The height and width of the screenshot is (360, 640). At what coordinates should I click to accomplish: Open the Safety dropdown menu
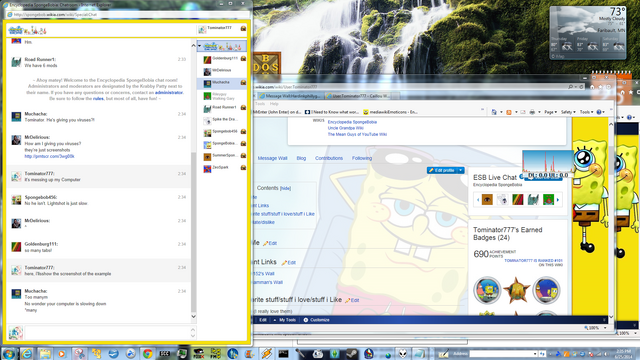coord(568,112)
